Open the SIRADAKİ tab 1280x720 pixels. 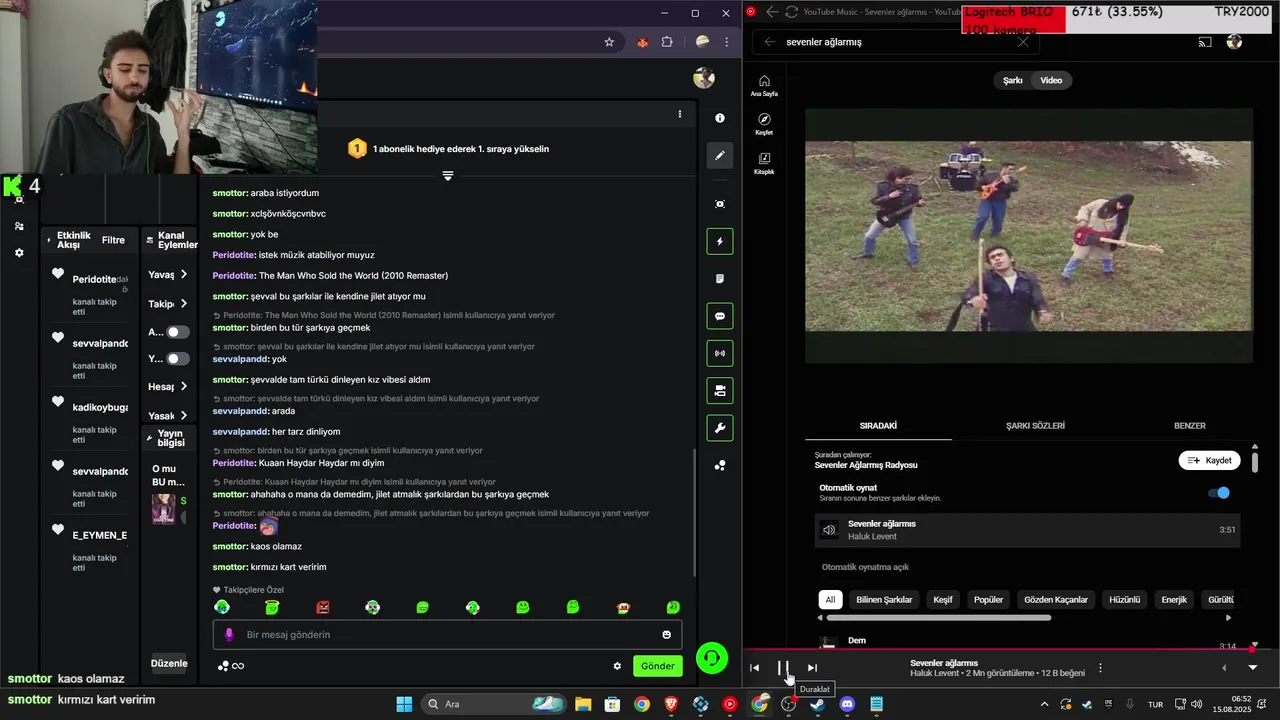878,426
